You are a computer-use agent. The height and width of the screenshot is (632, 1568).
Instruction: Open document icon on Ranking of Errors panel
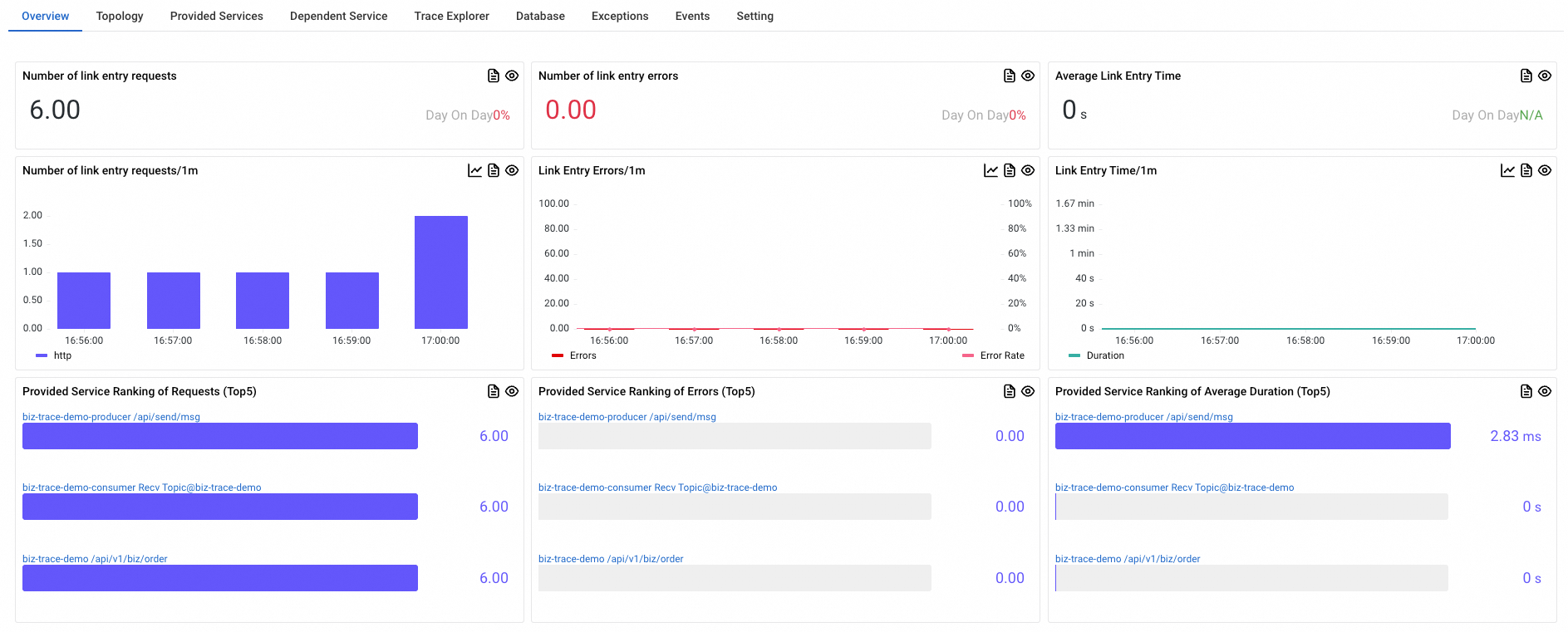point(1010,391)
